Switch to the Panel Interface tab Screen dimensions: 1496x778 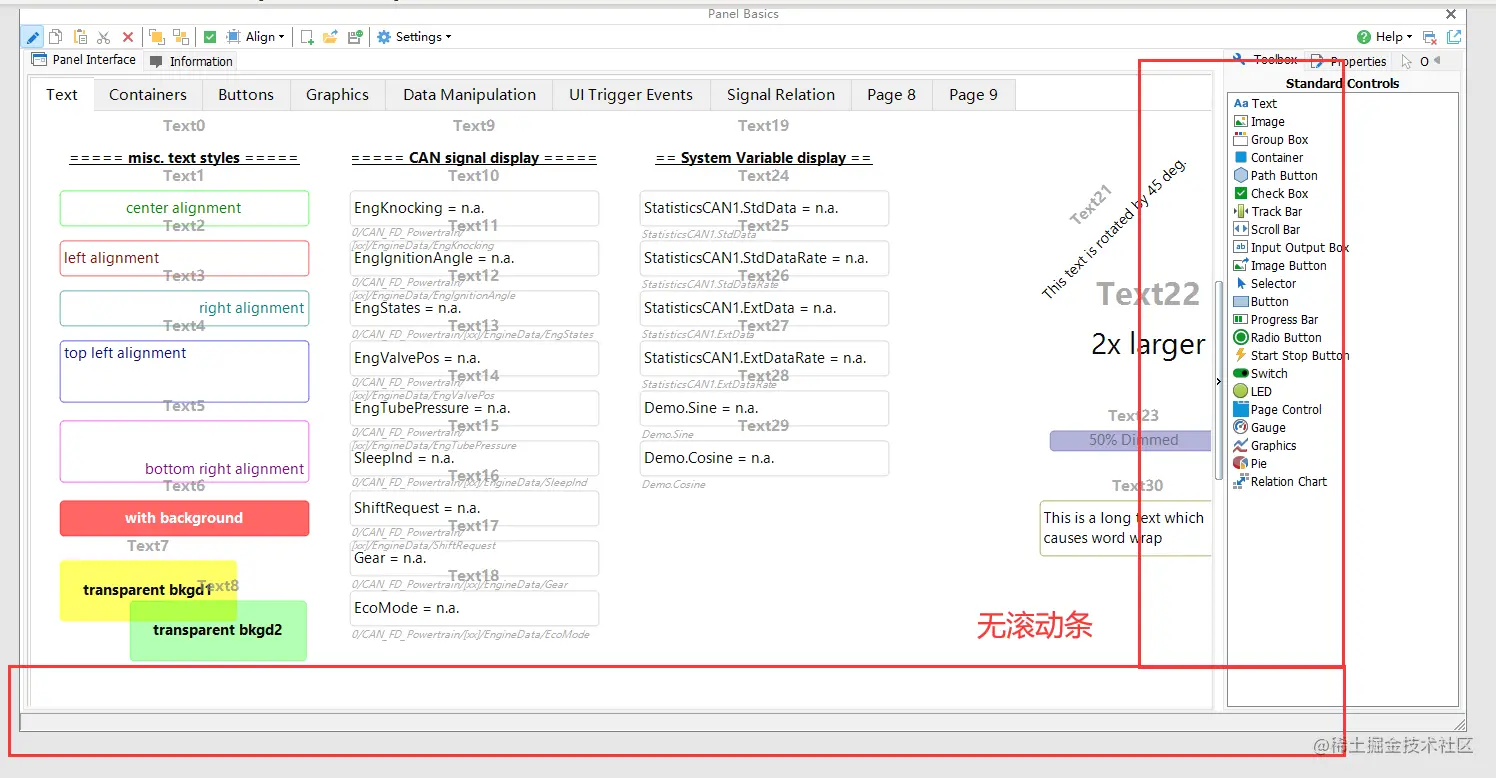click(x=84, y=60)
